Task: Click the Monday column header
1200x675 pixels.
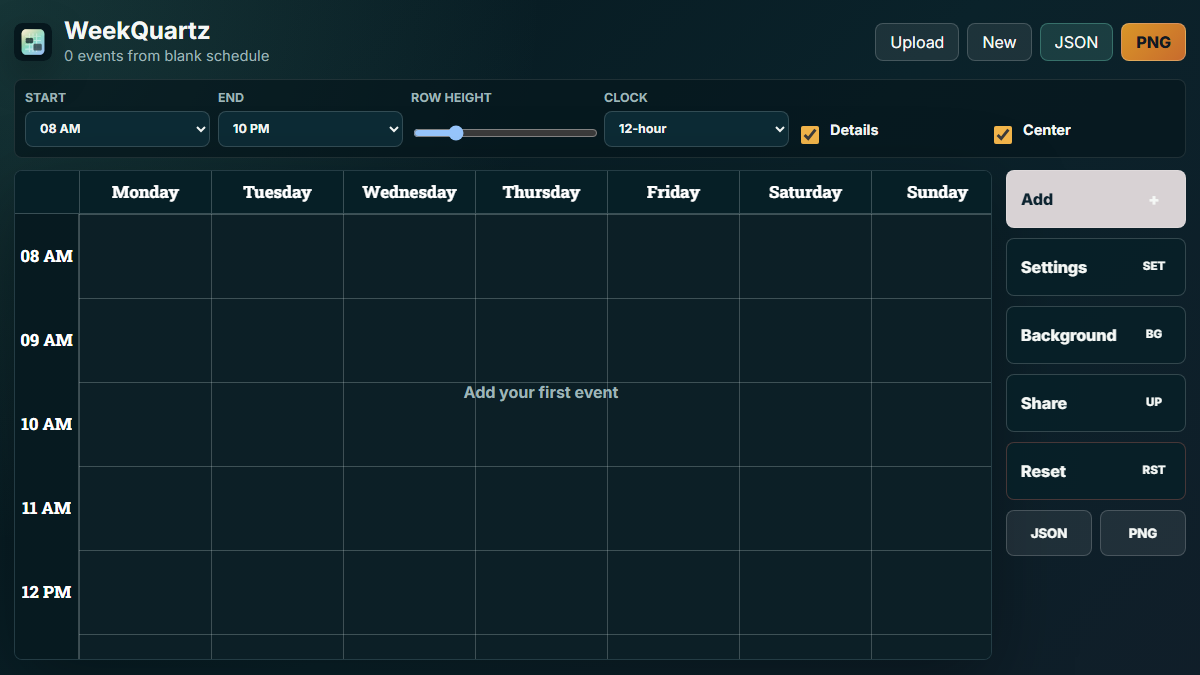Action: click(145, 192)
